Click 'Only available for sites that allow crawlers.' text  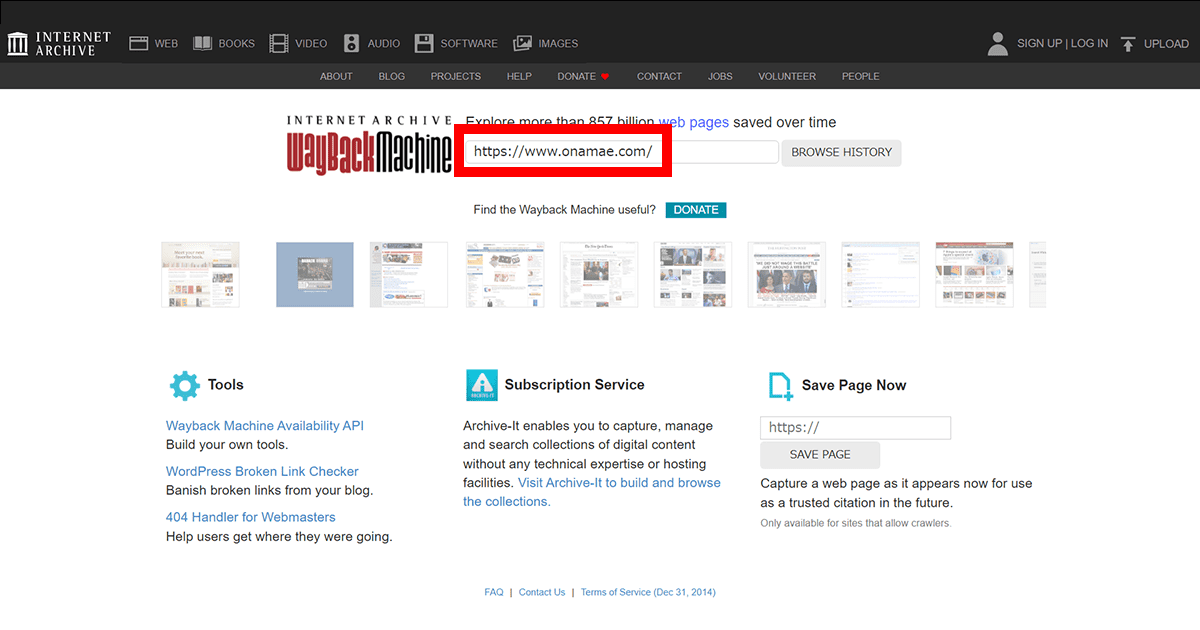856,523
